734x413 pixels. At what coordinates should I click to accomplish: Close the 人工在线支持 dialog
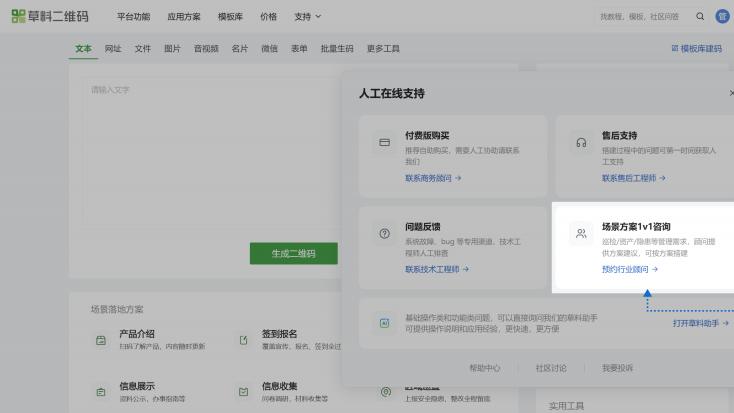[x=731, y=93]
